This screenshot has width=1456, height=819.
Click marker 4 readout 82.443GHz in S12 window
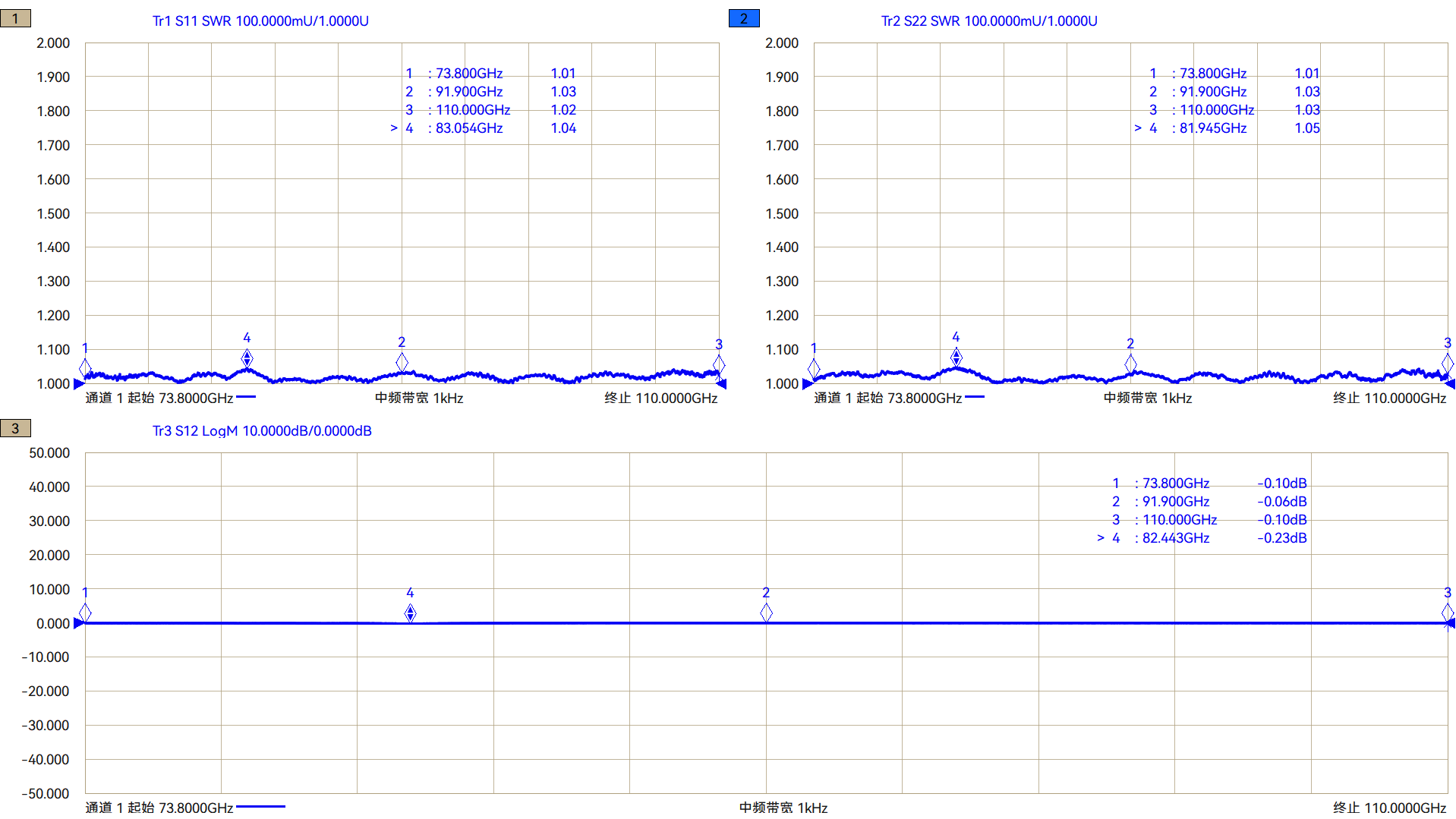[x=1175, y=538]
